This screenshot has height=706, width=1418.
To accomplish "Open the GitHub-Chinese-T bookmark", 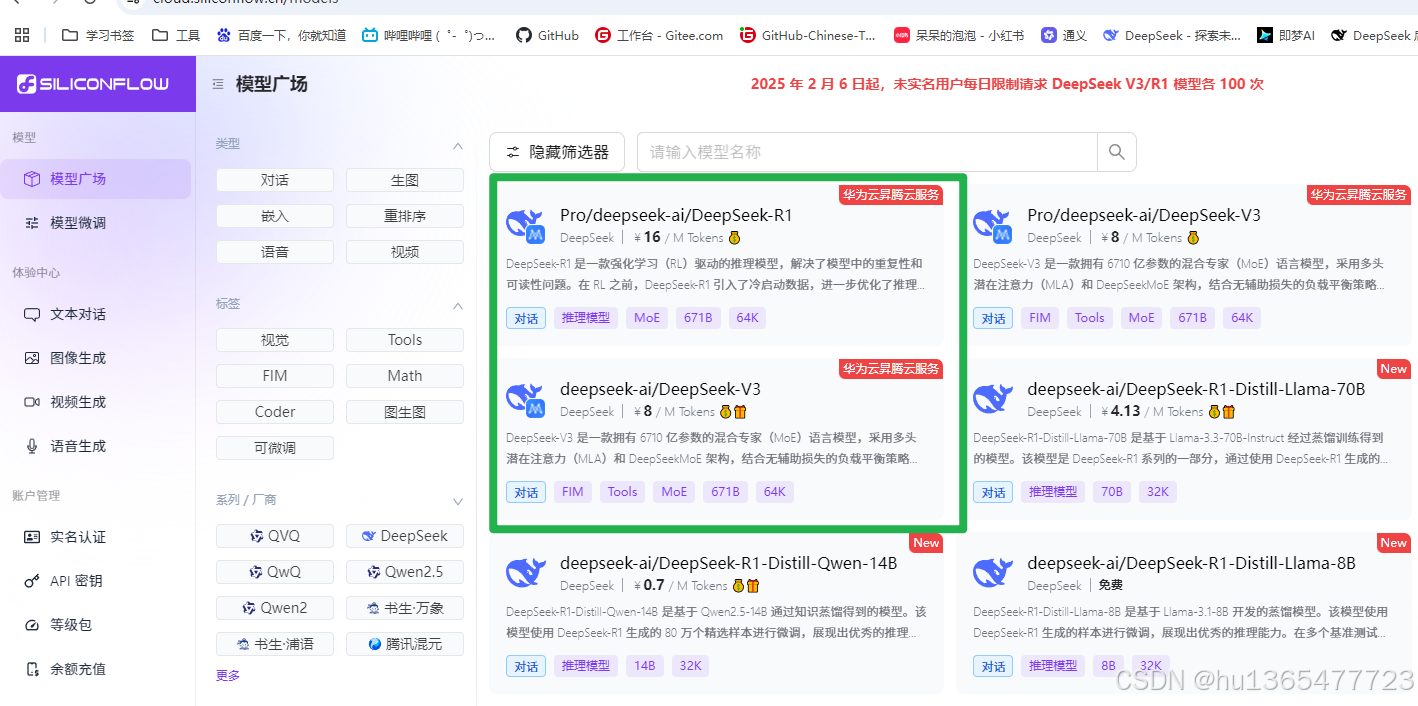I will (808, 35).
